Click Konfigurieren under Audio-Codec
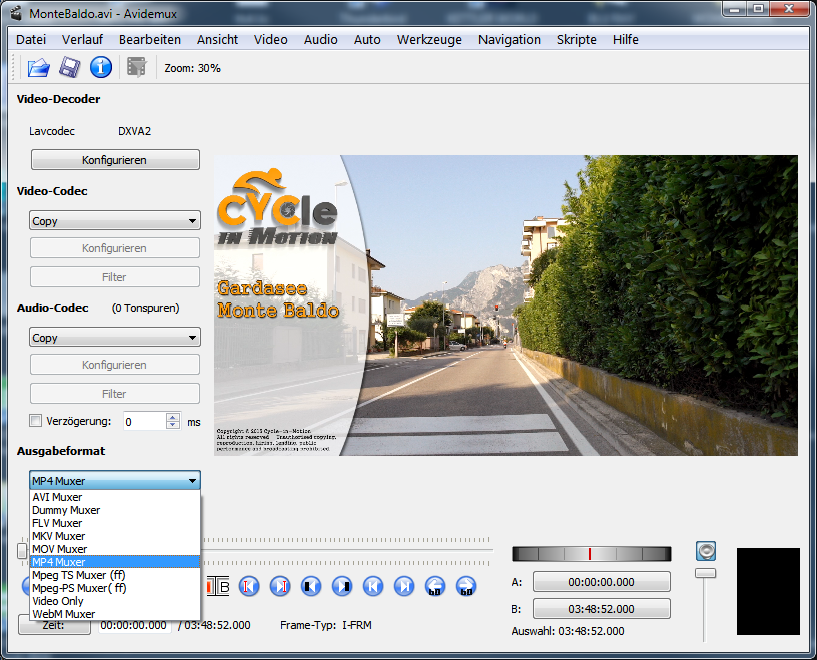The height and width of the screenshot is (660, 817). tap(115, 365)
